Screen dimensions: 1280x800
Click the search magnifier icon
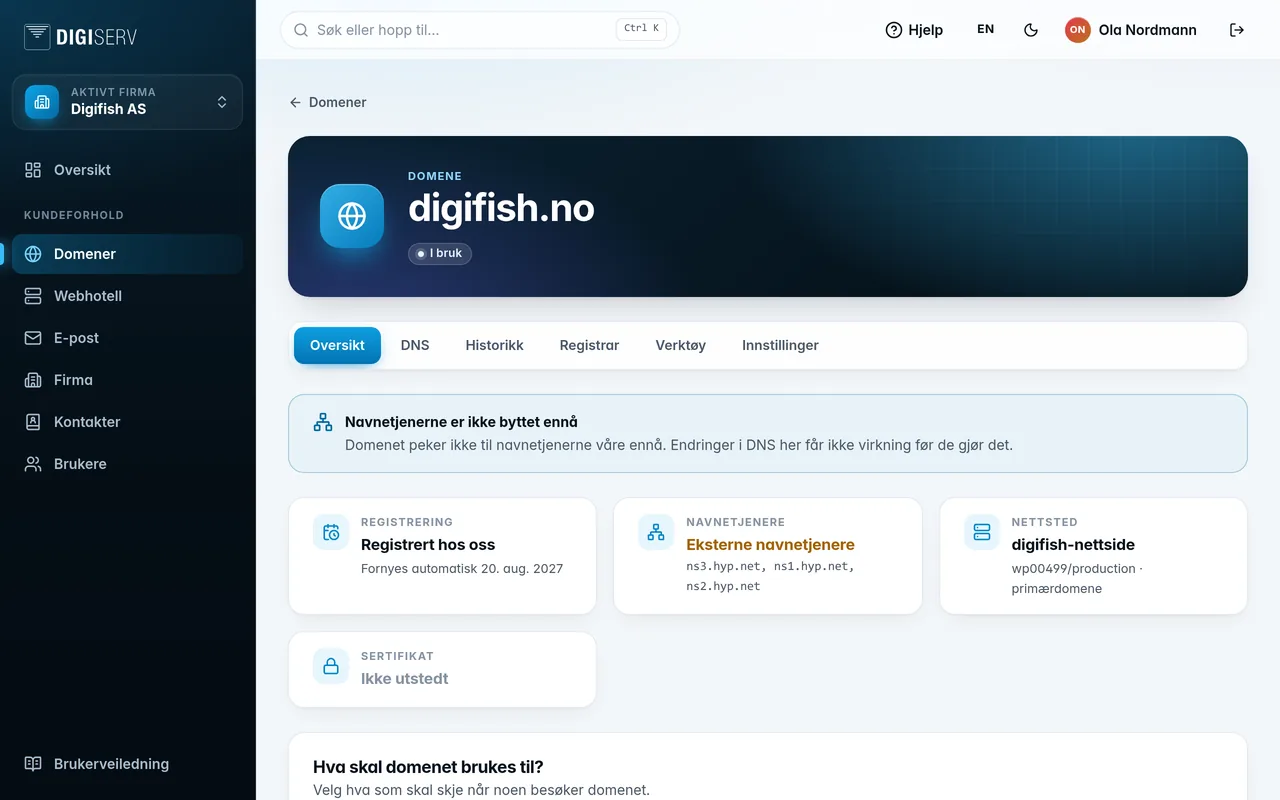[x=301, y=30]
